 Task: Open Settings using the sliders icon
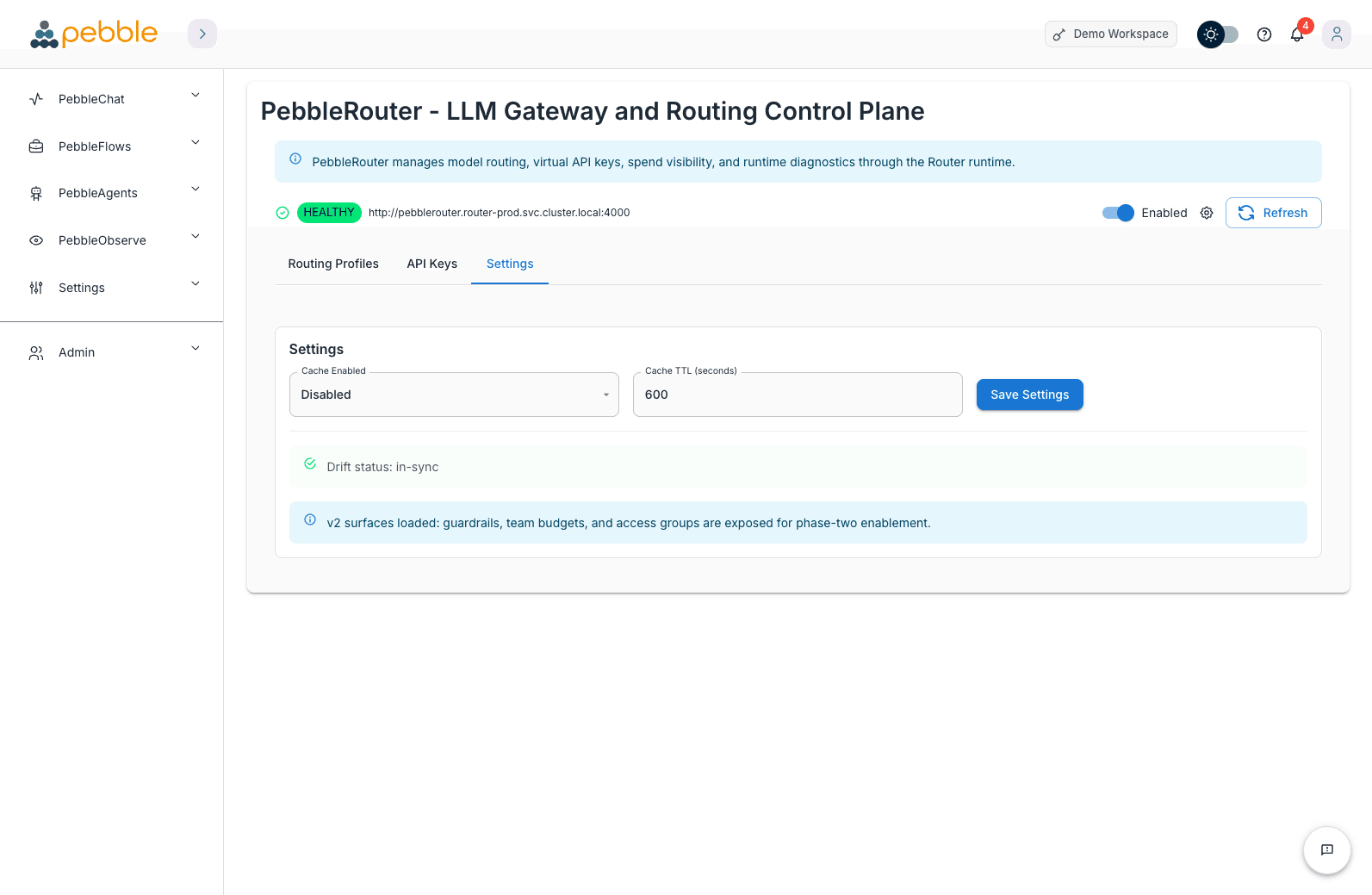[35, 288]
